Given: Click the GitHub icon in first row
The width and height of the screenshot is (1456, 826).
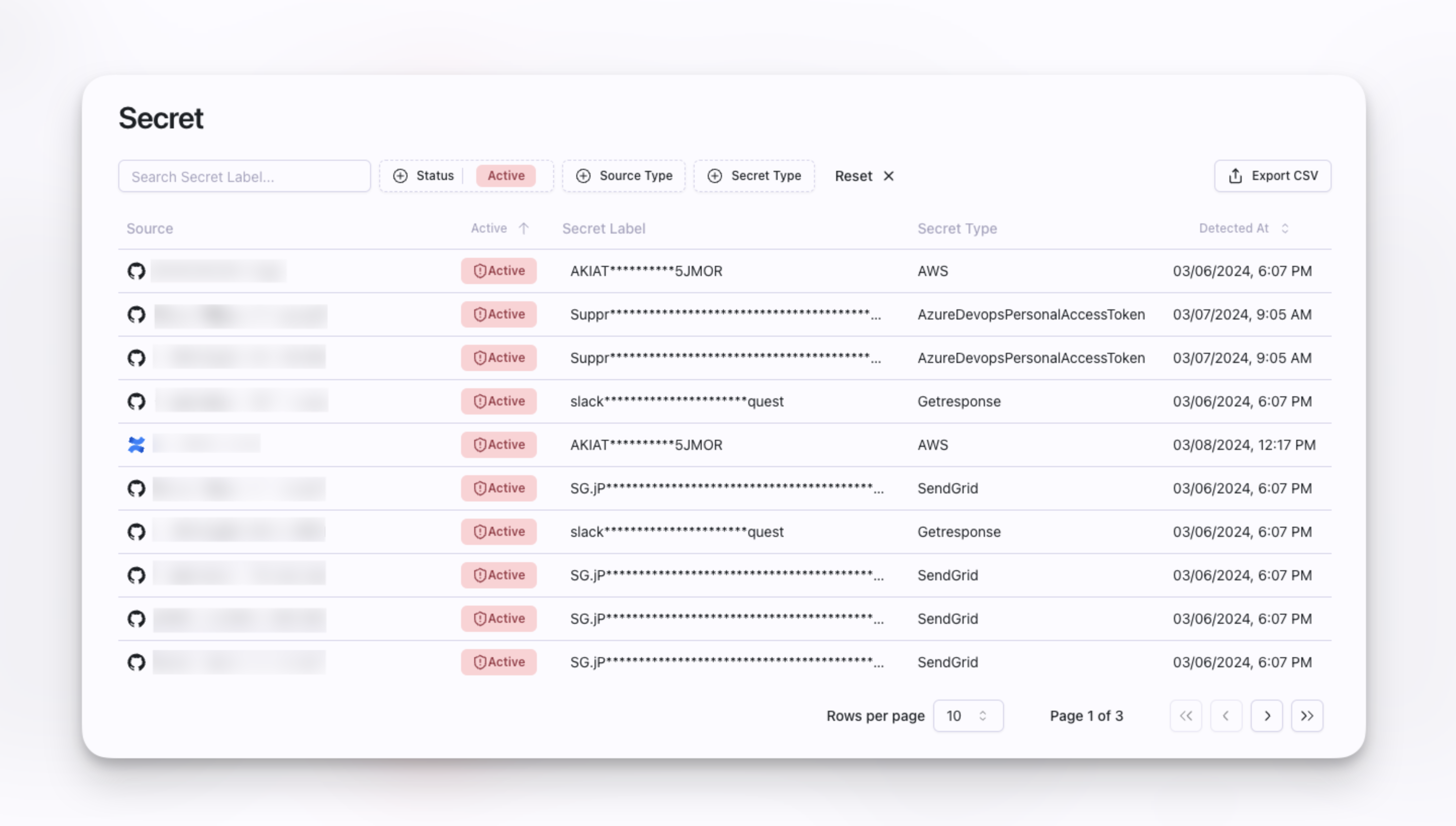Looking at the screenshot, I should point(136,271).
